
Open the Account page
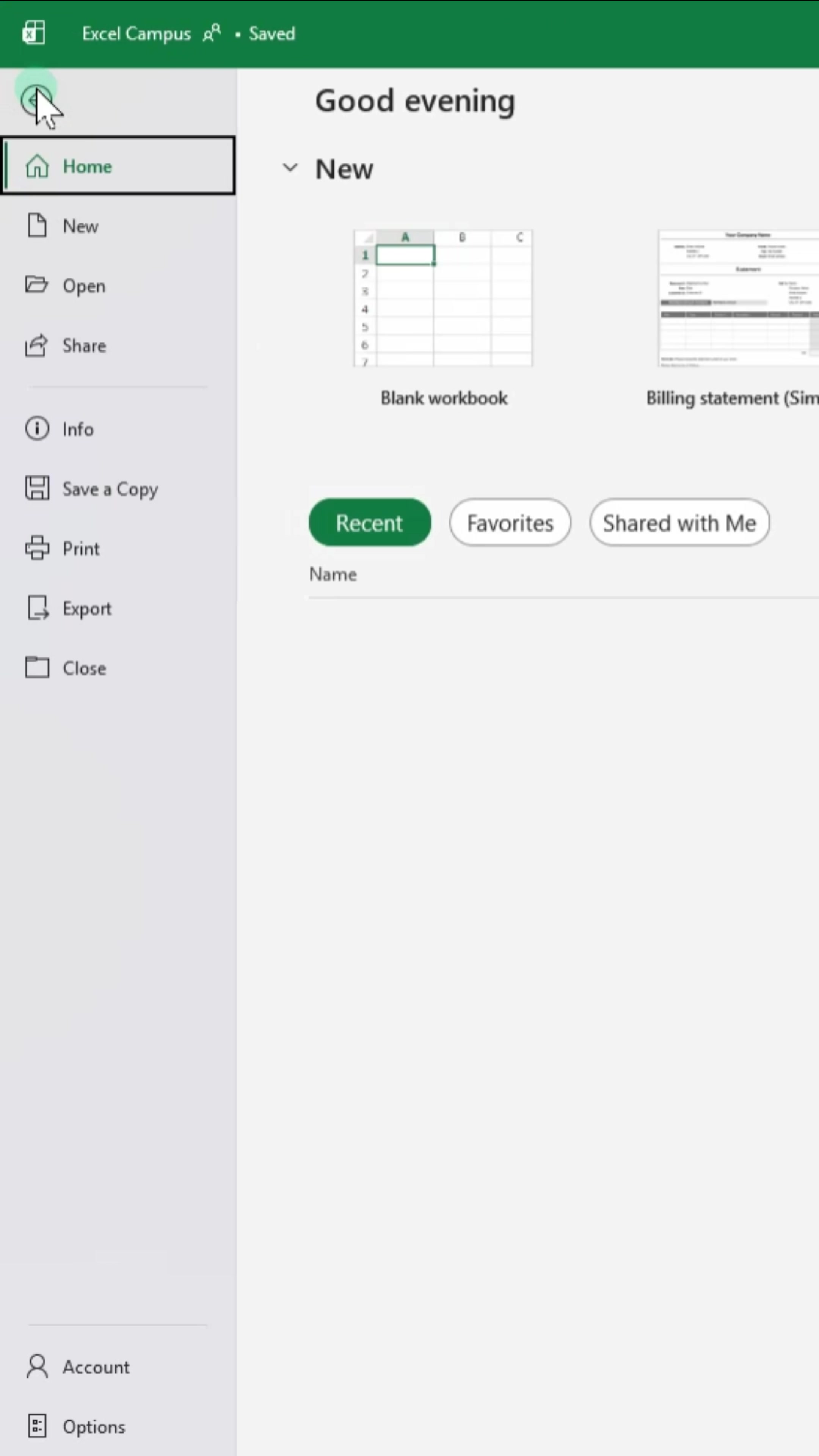click(x=118, y=1367)
